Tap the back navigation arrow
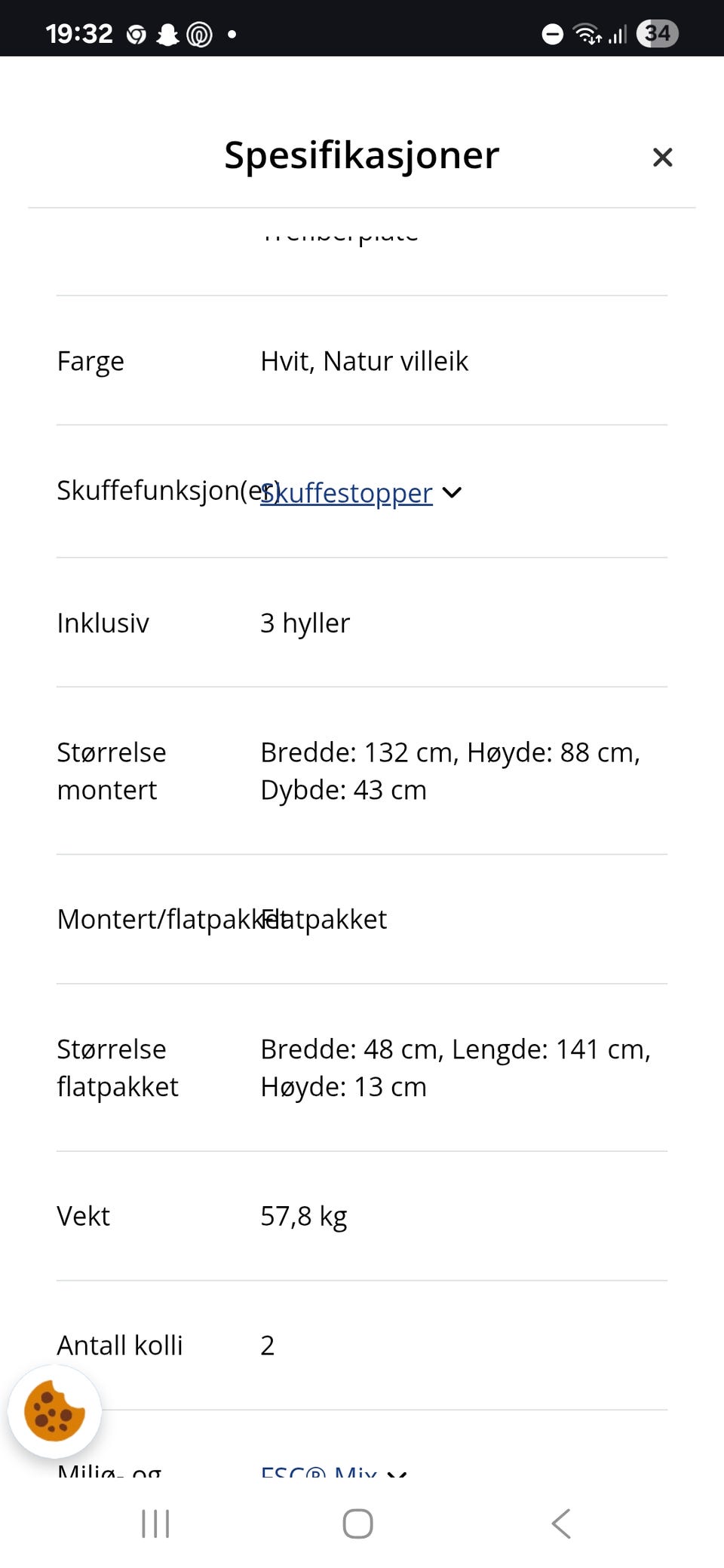The width and height of the screenshot is (724, 1568). tap(561, 1524)
